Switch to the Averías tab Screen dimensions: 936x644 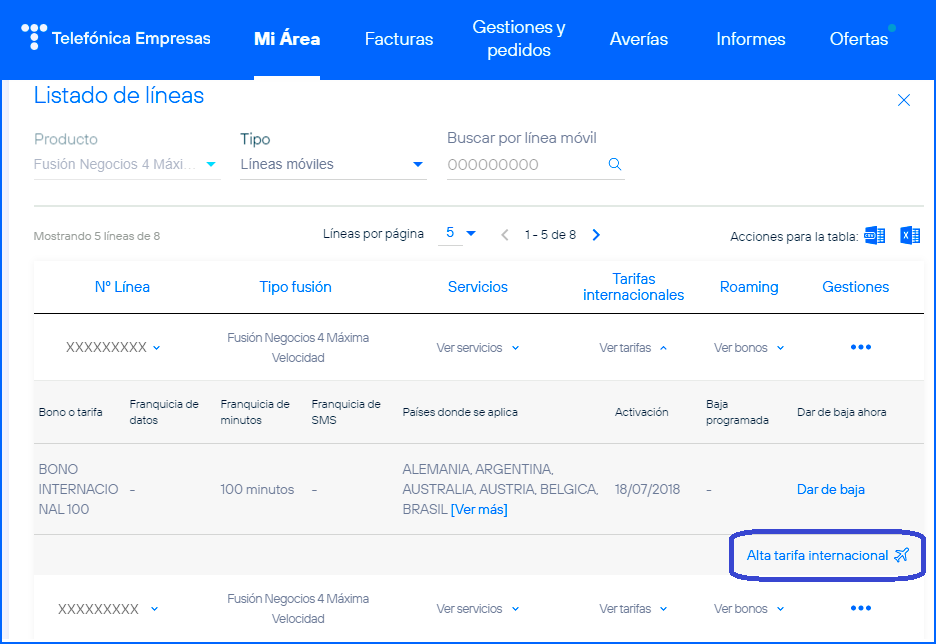tap(638, 40)
